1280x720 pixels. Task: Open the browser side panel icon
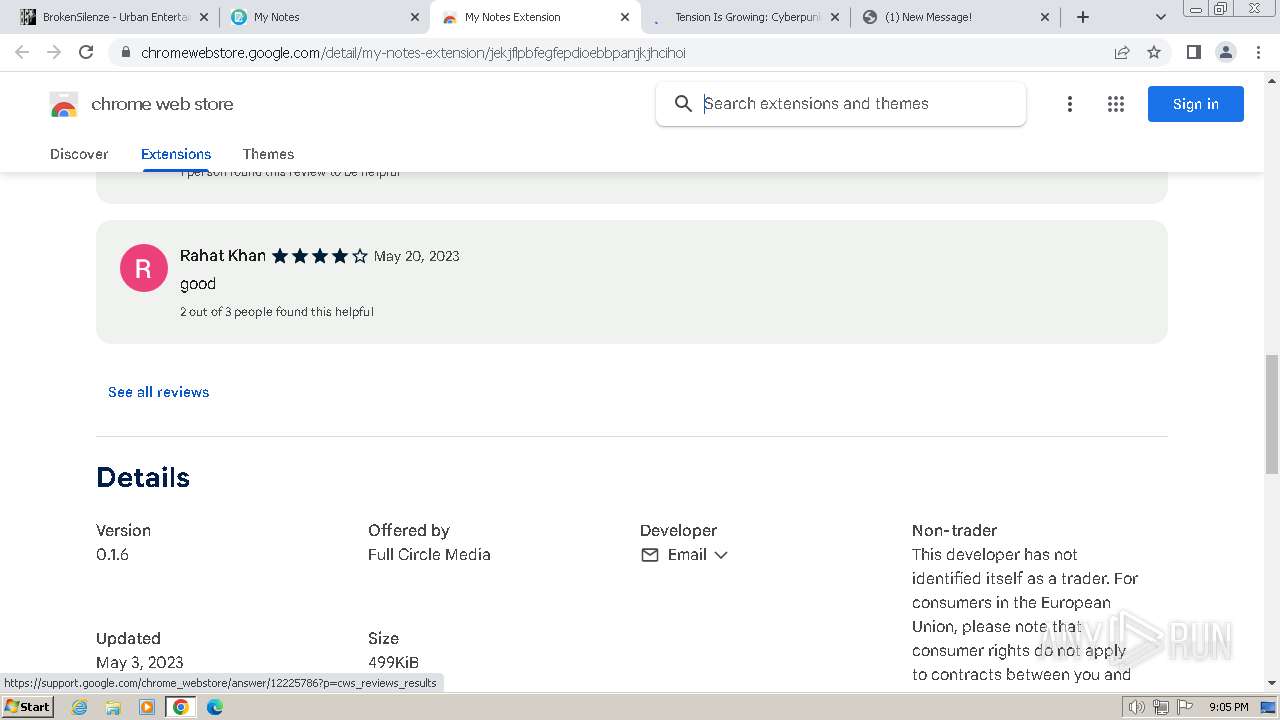tap(1193, 52)
